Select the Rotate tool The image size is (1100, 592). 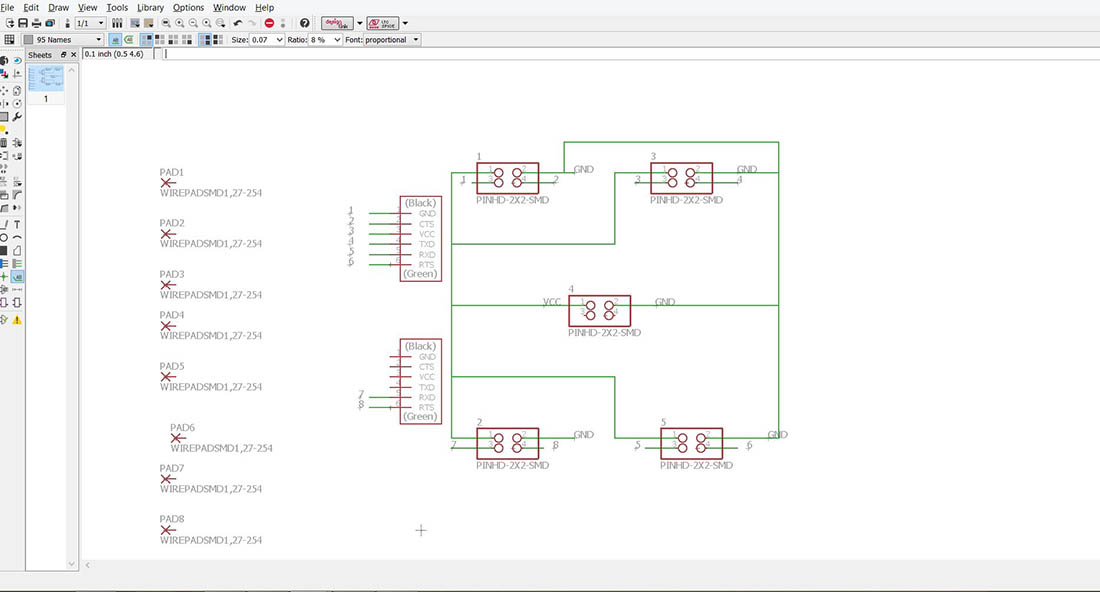click(x=17, y=103)
